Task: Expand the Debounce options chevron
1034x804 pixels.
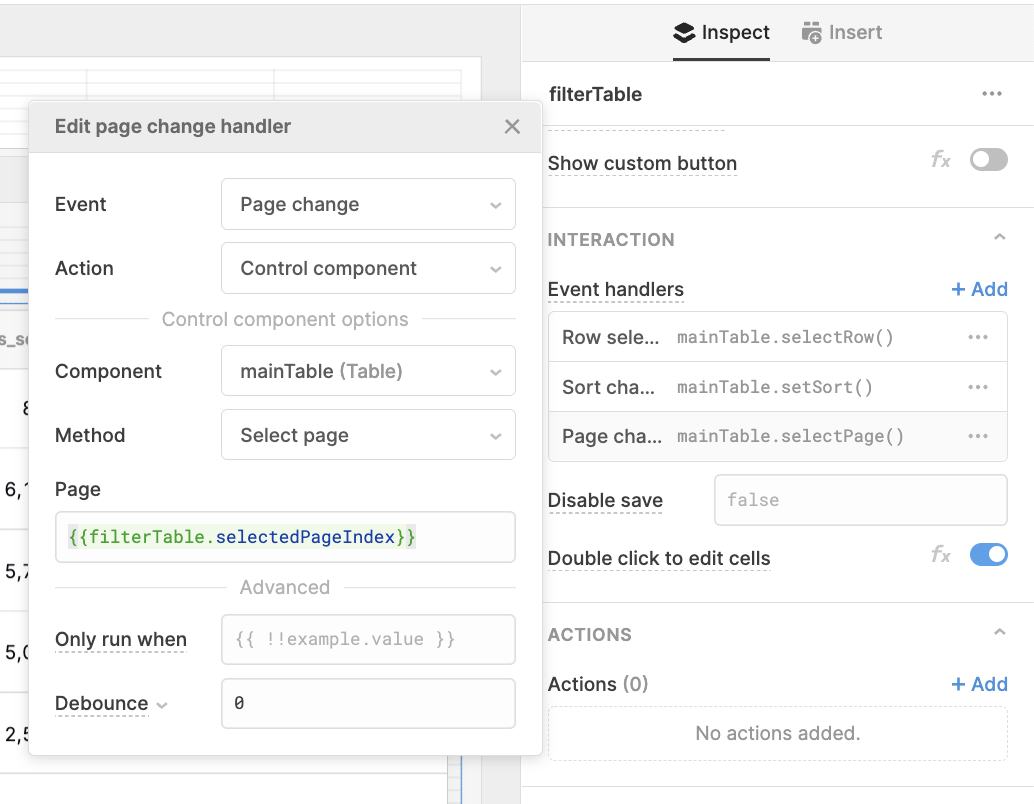Action: tap(162, 704)
